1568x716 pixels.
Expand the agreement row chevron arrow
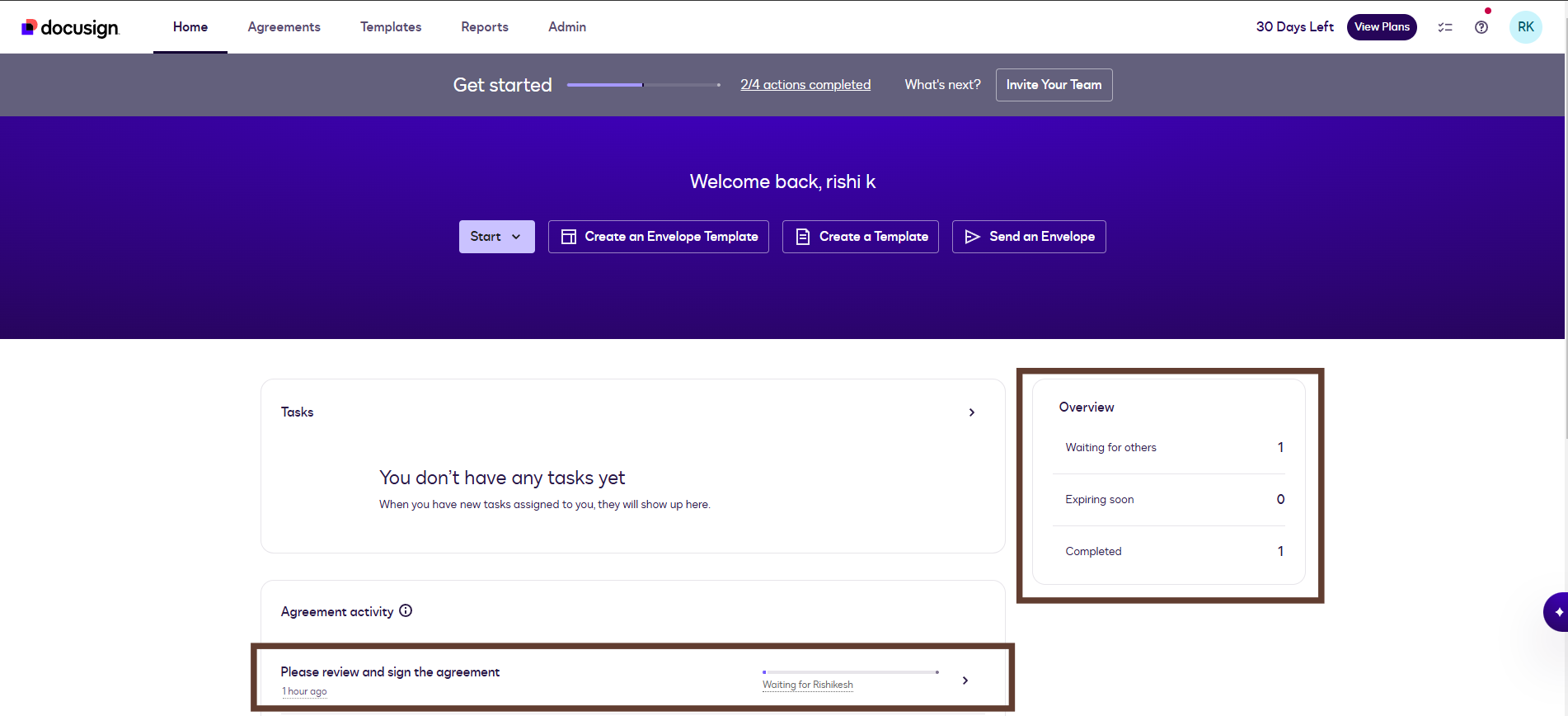(965, 681)
